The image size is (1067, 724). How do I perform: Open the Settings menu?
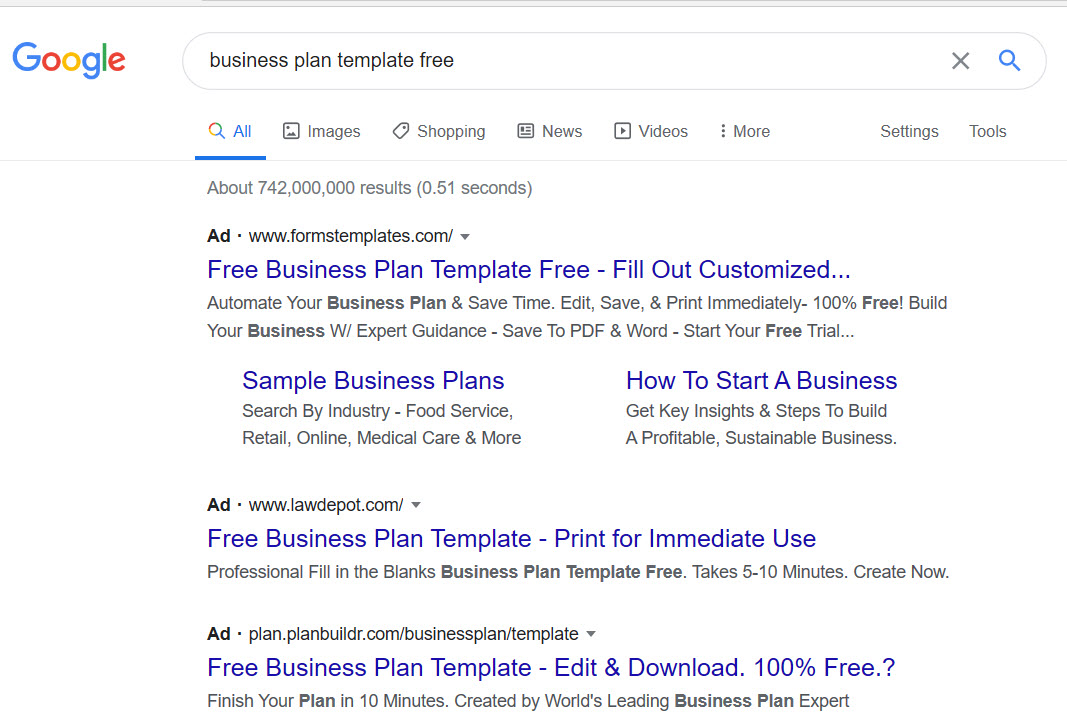[x=909, y=131]
